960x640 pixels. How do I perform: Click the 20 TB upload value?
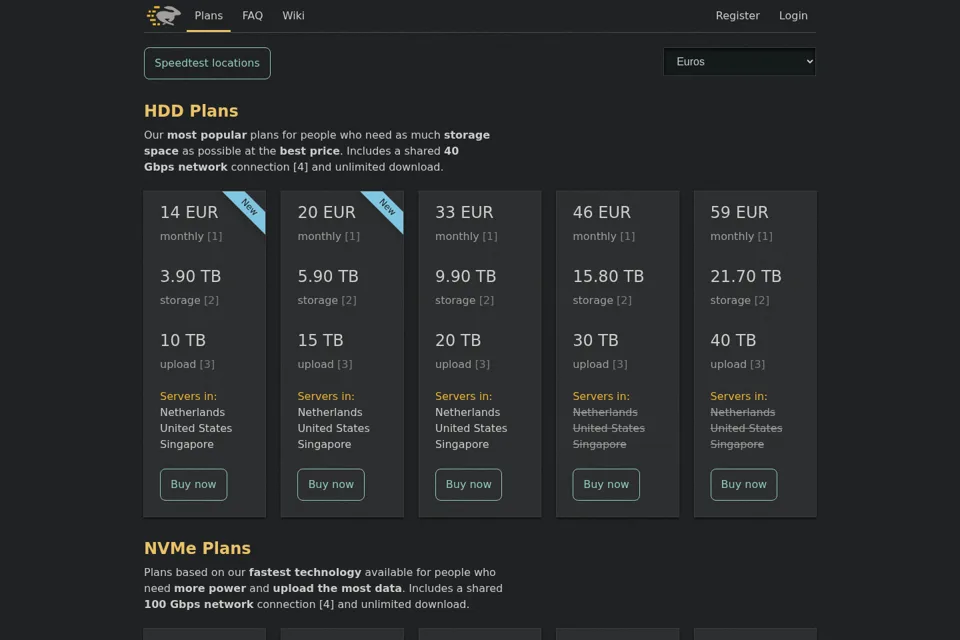[458, 341]
